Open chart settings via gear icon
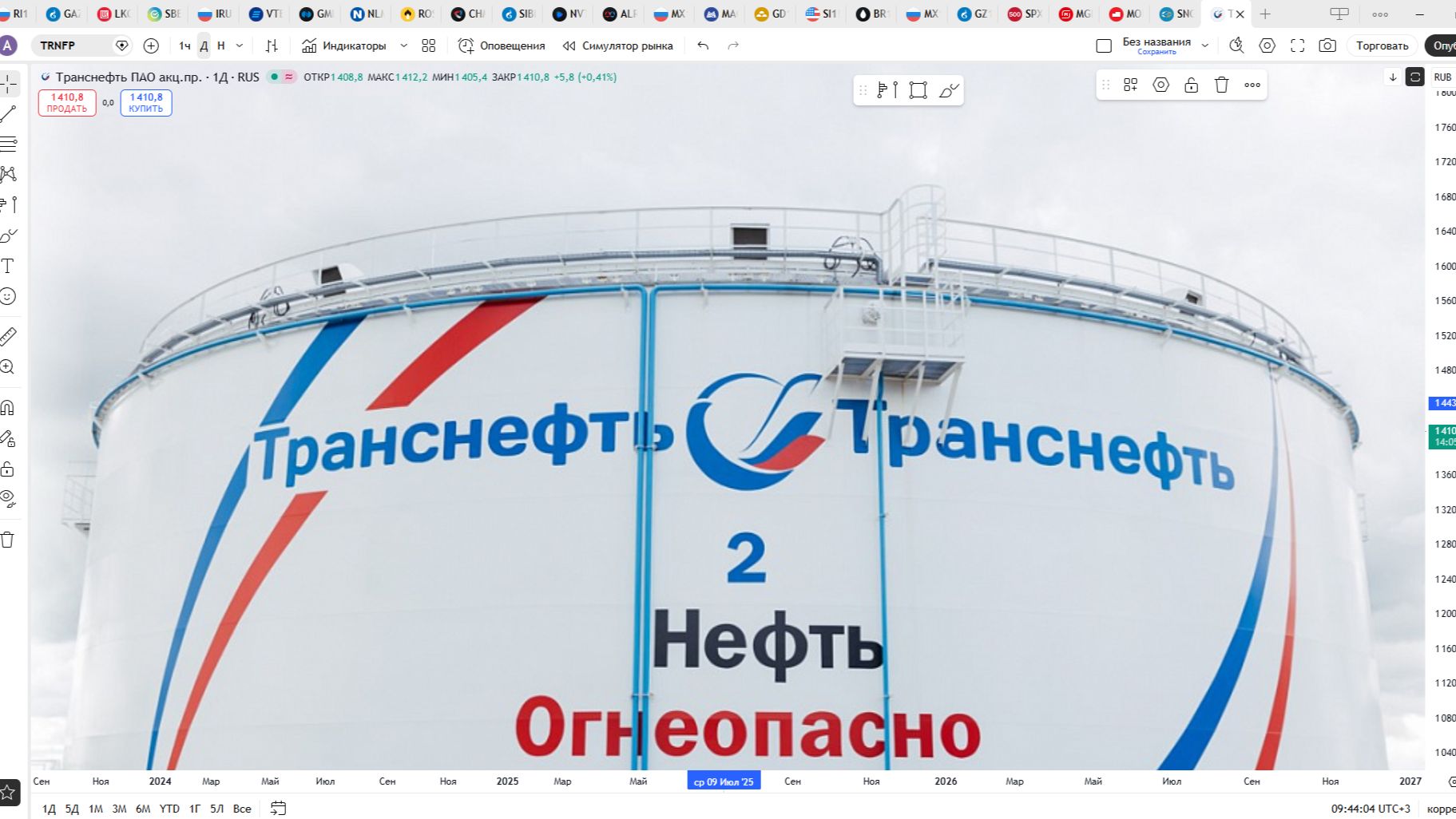 (x=1267, y=46)
